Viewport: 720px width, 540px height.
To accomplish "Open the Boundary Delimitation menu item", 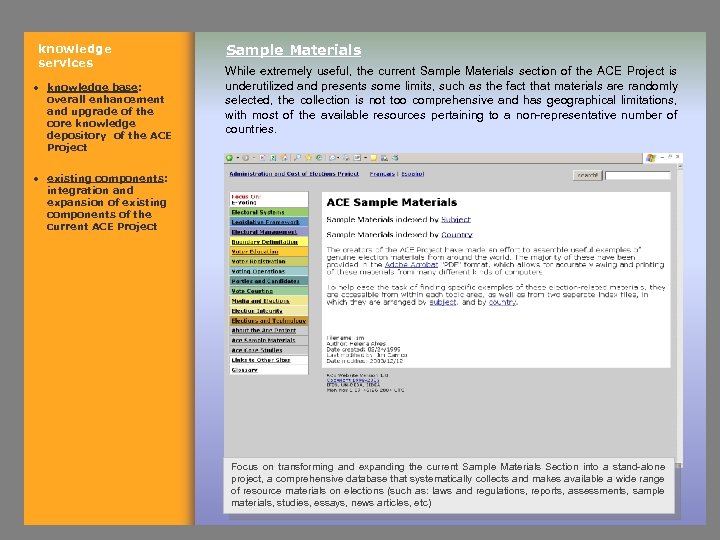I will tap(269, 242).
